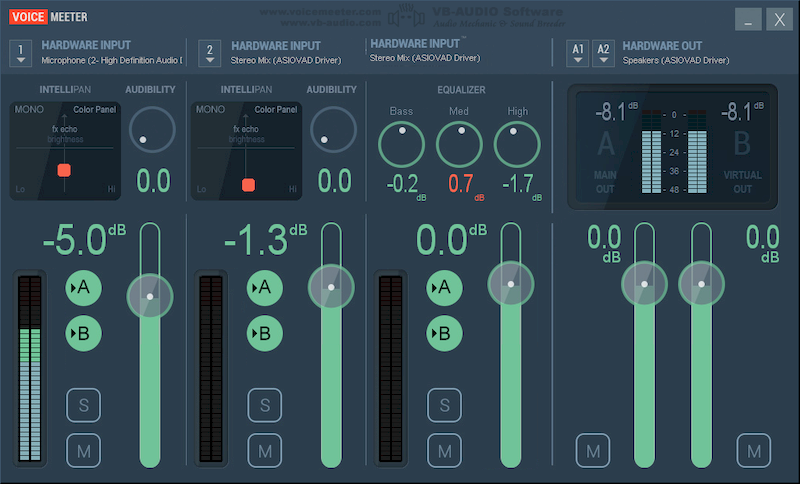Toggle bus B routing on input 2 strip
800x484 pixels.
point(265,334)
